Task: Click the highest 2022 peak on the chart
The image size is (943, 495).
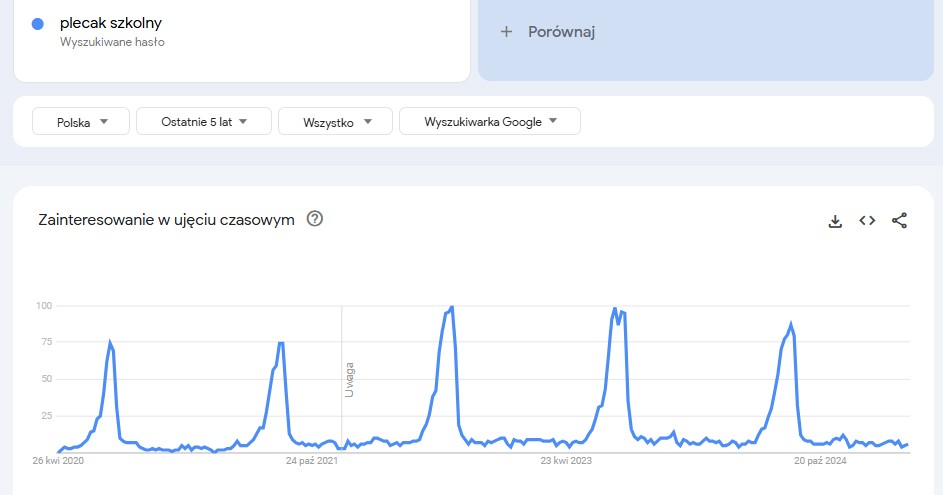Action: pyautogui.click(x=451, y=307)
